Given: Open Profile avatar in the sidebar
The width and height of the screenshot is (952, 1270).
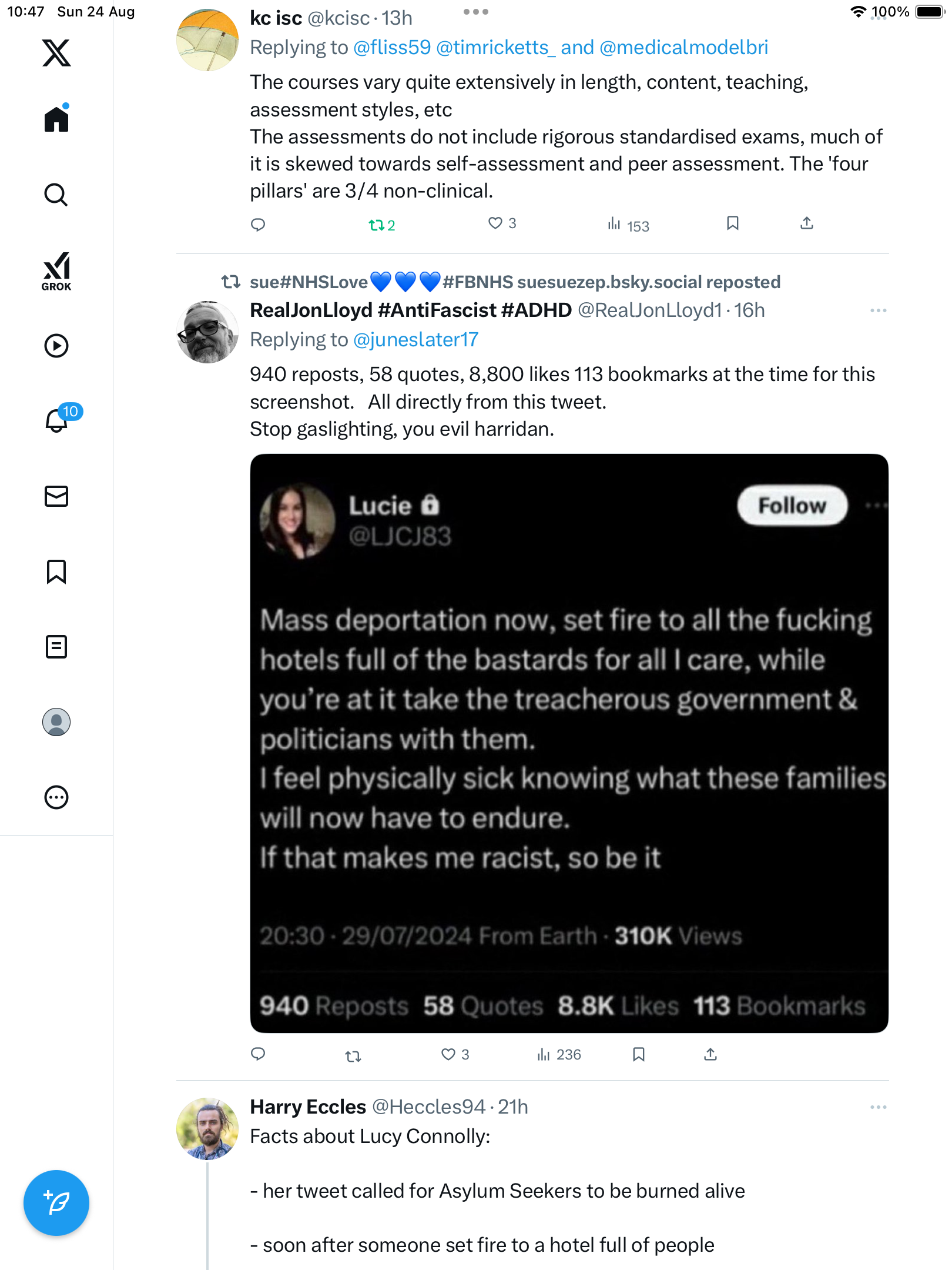Looking at the screenshot, I should pos(56,721).
